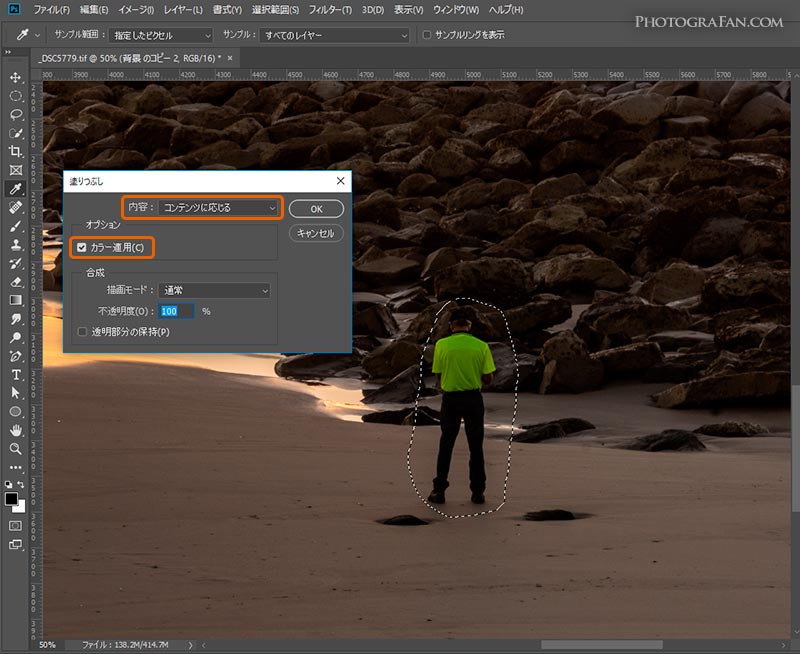Select the Brush tool

16,226
